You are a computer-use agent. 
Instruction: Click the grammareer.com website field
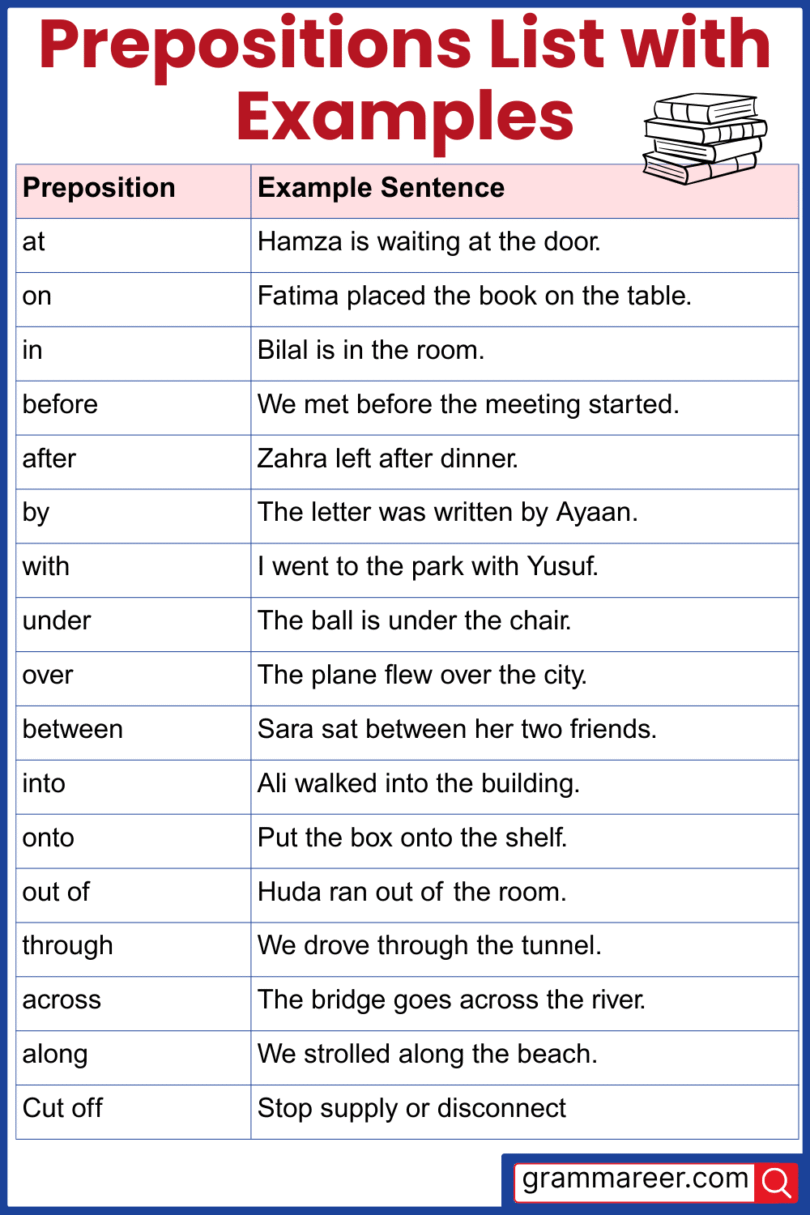click(x=635, y=1180)
